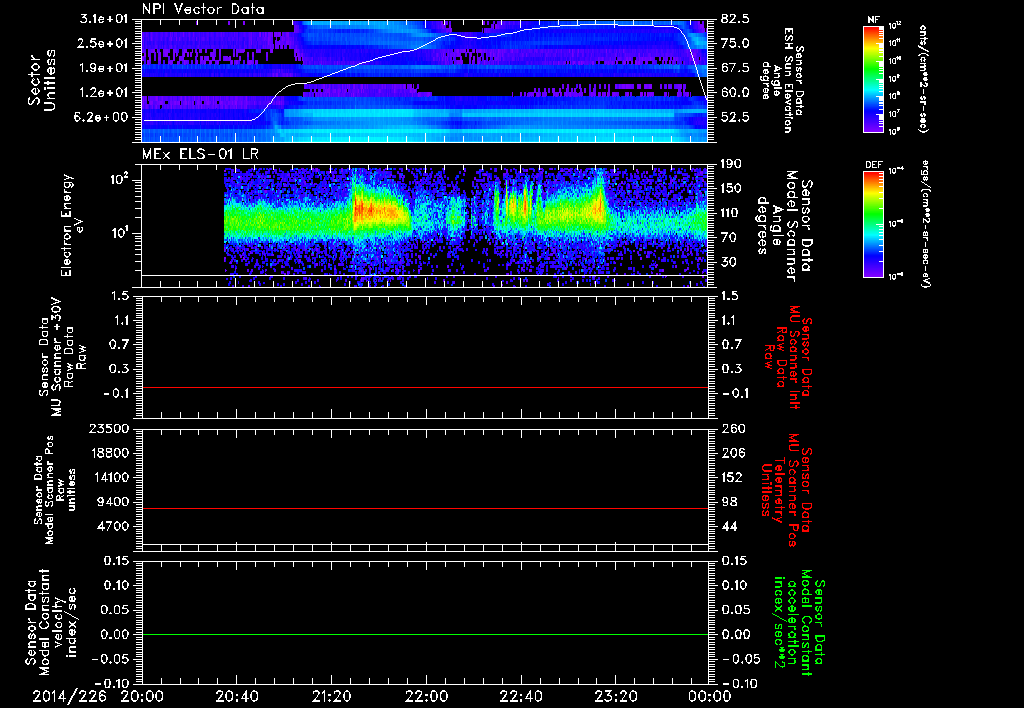Click the '30' scanner angle tick
This screenshot has width=1024, height=708.
click(x=728, y=263)
